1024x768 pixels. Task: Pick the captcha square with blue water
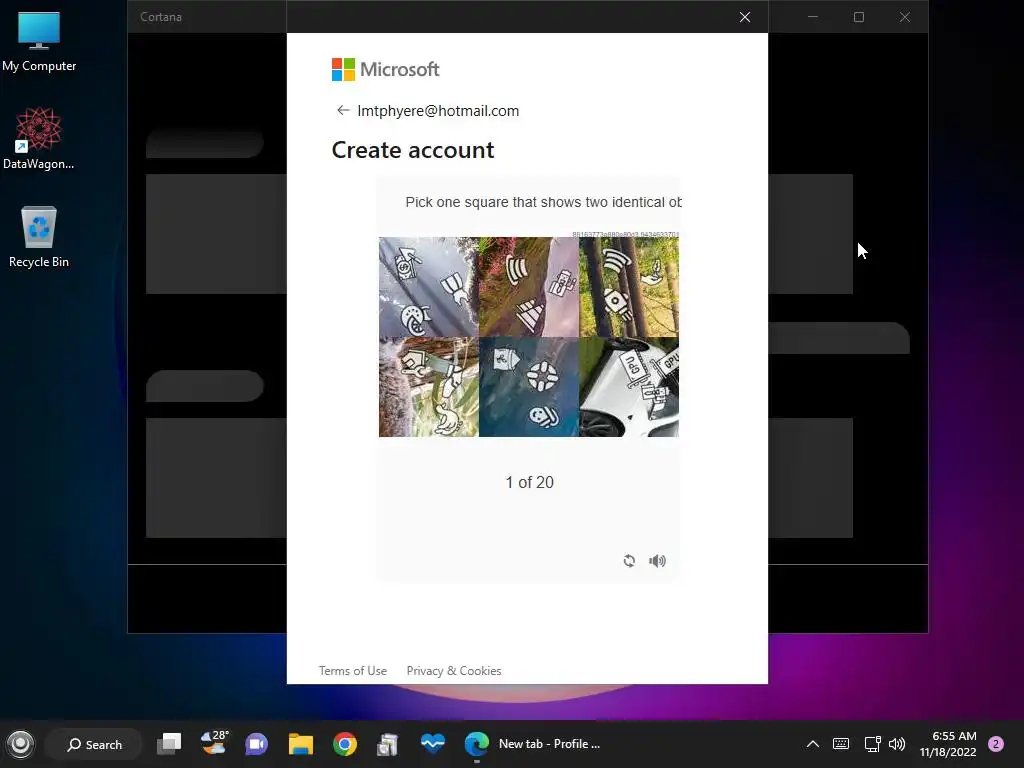coord(529,387)
